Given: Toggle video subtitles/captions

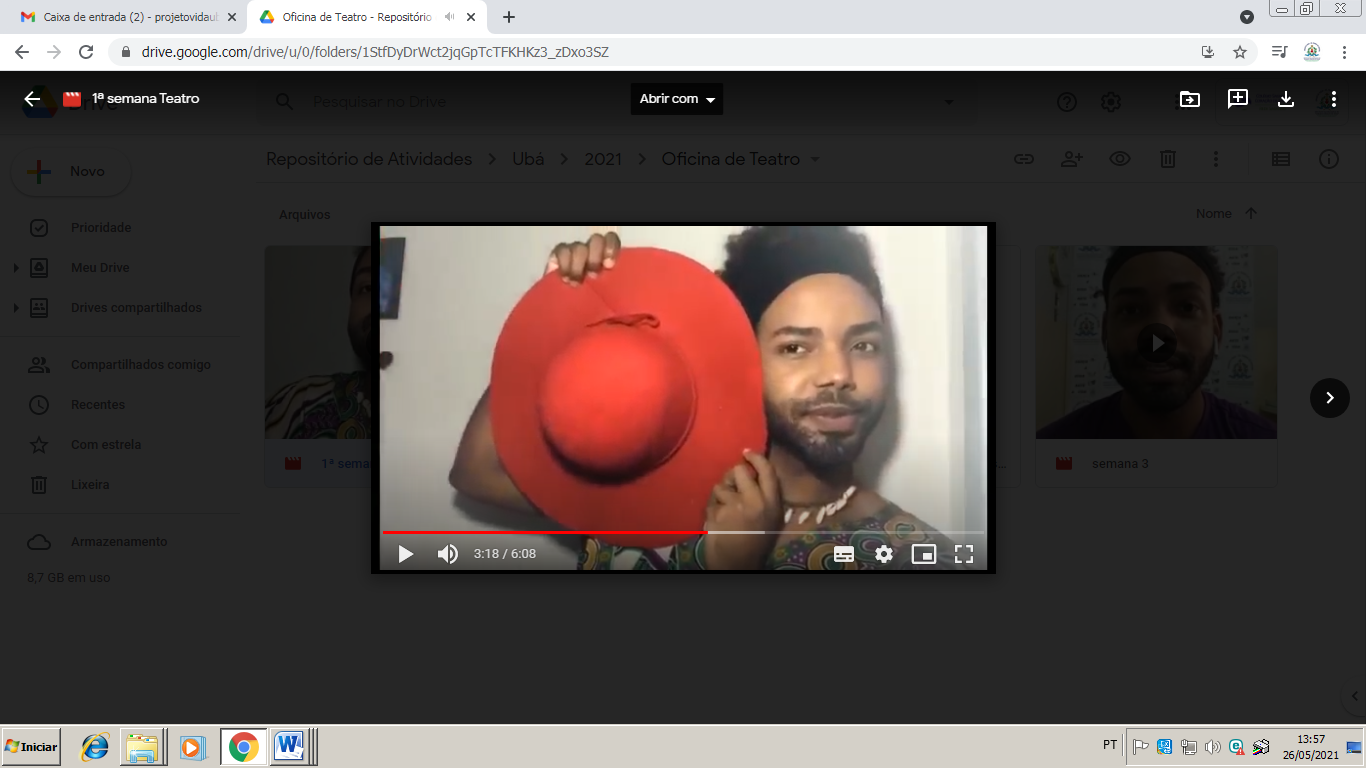Looking at the screenshot, I should [843, 554].
